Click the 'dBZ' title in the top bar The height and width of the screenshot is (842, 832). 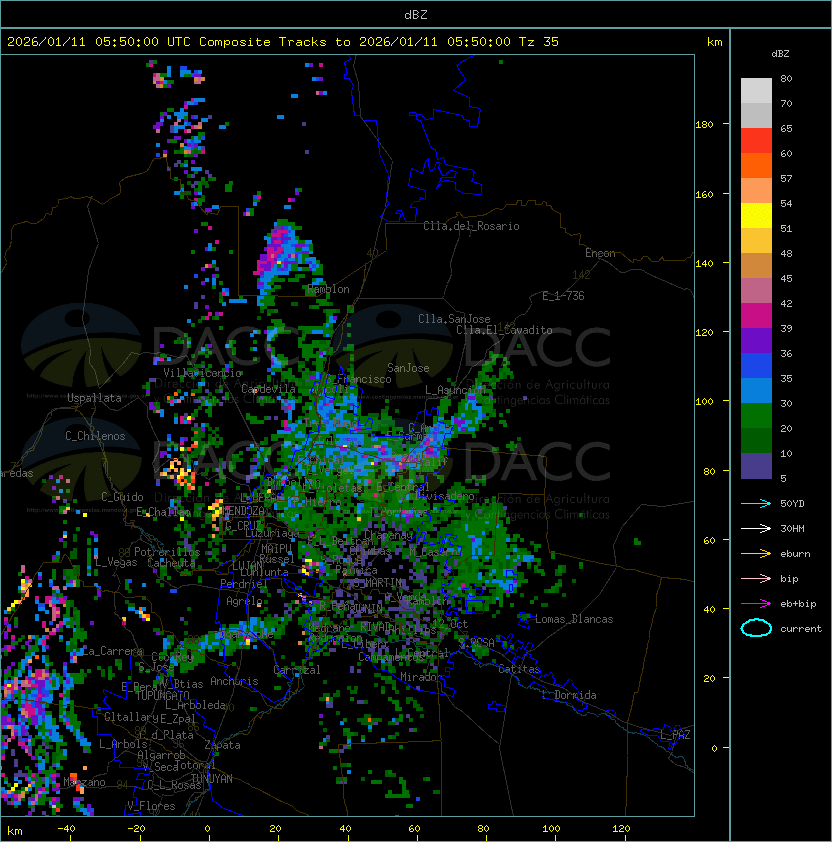click(416, 15)
